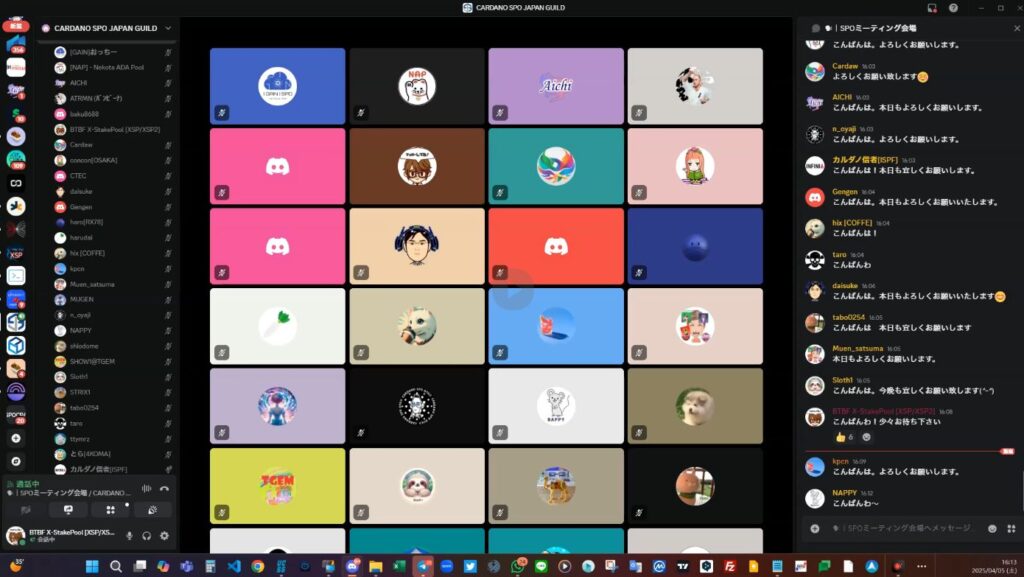Open apps launcher beside emoji button
Screen dimensions: 1024x577
coord(1012,528)
